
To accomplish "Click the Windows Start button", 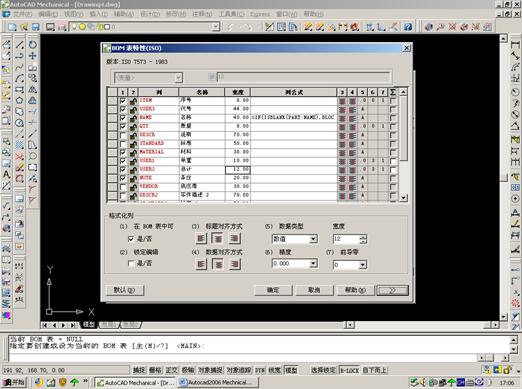I will (x=14, y=382).
